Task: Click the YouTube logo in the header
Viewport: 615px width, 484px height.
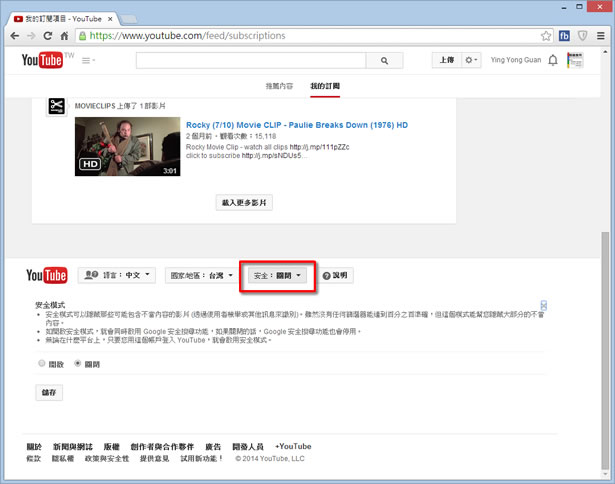Action: [42, 61]
